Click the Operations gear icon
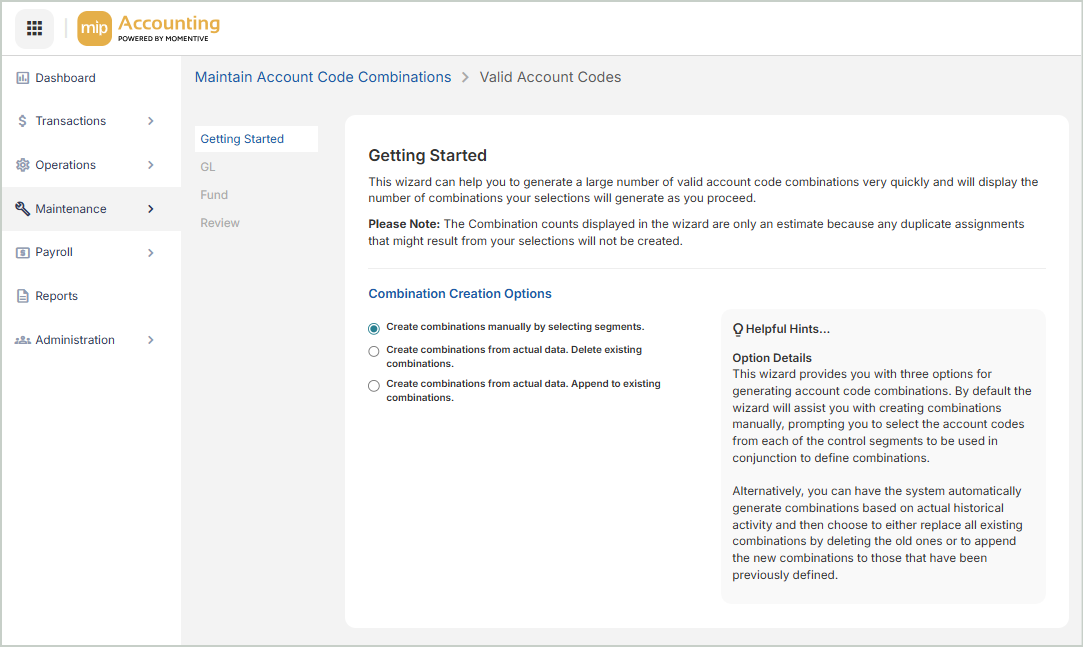The height and width of the screenshot is (647, 1083). coord(22,165)
